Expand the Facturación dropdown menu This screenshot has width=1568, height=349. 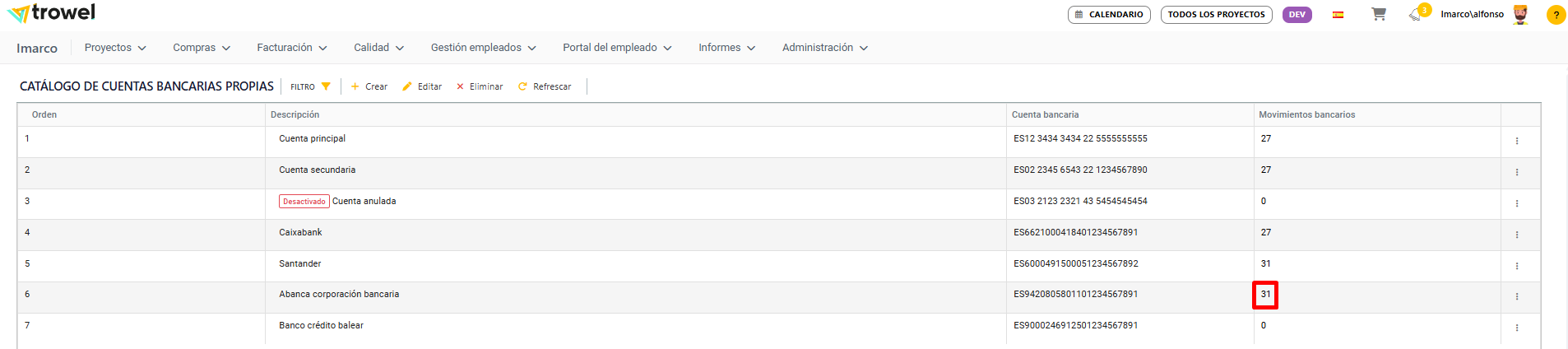292,48
